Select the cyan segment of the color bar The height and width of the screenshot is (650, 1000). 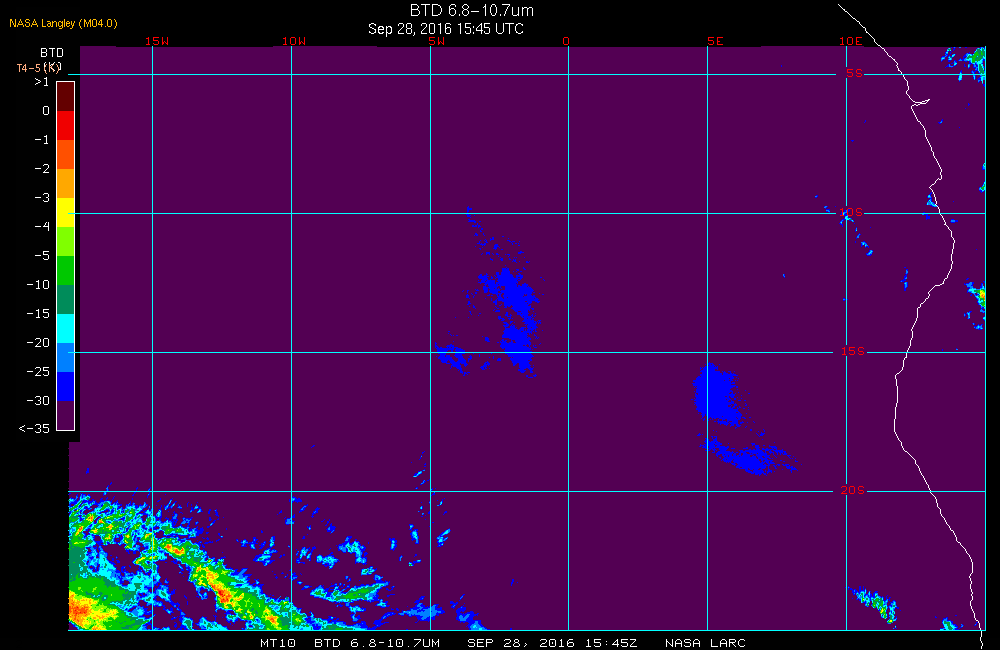point(66,328)
